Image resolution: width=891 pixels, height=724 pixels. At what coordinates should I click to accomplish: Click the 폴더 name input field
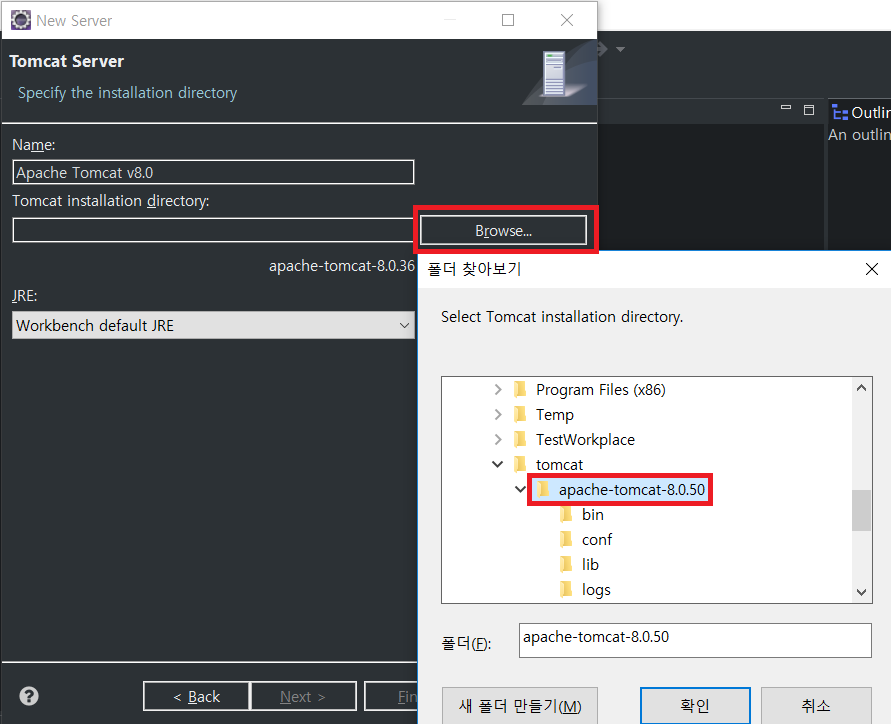click(695, 640)
